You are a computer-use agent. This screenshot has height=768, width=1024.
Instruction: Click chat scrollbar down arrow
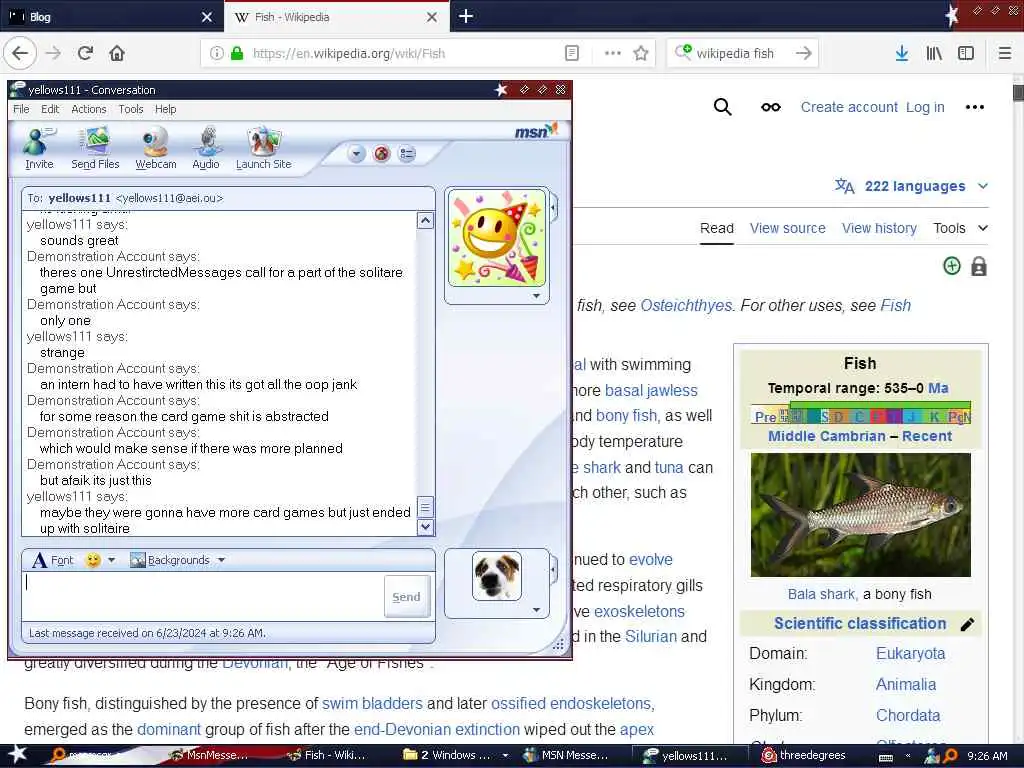[425, 526]
